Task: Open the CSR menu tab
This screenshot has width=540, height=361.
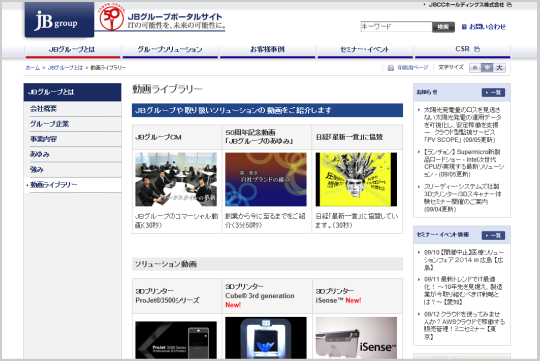Action: pos(463,50)
